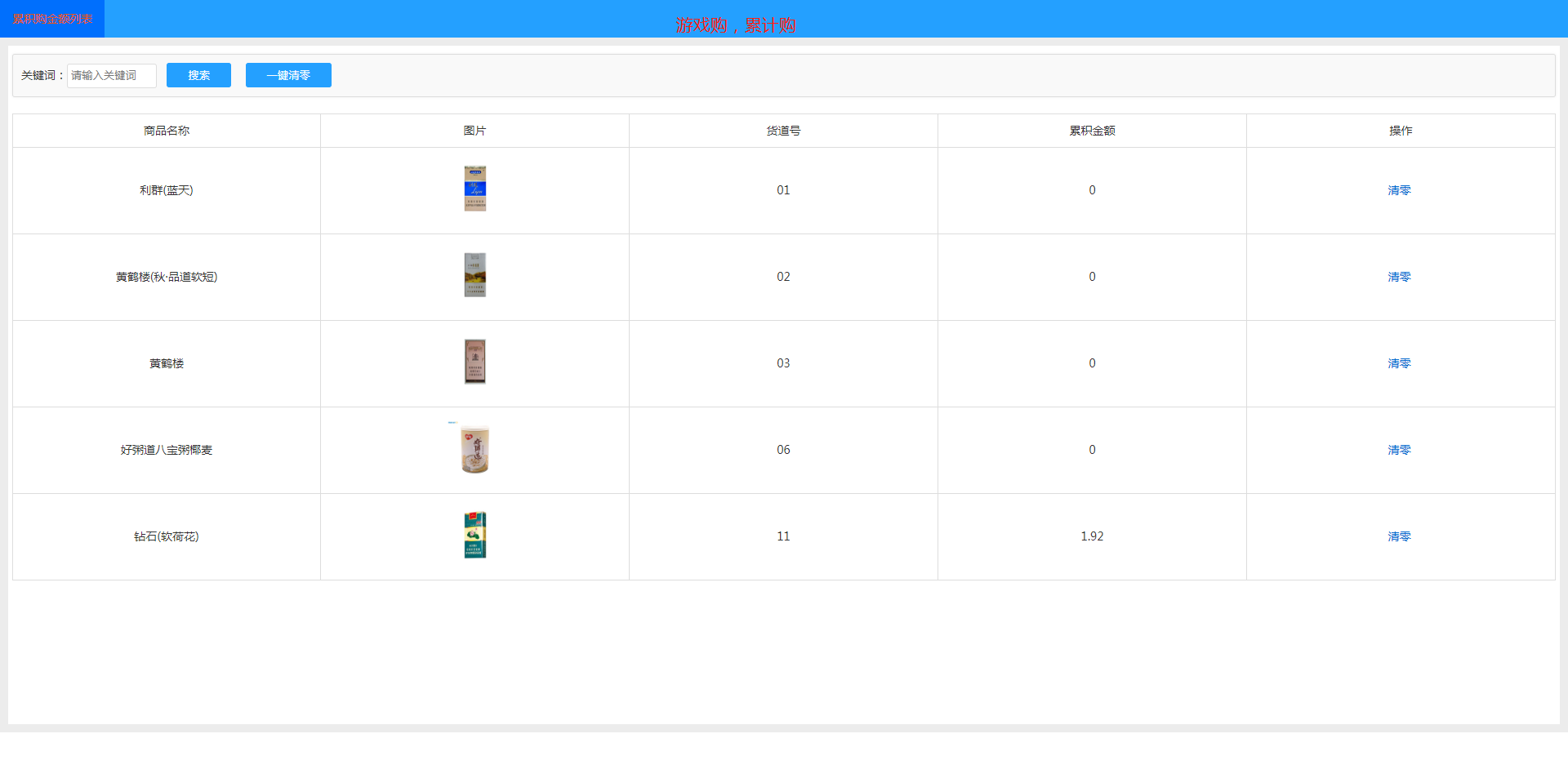Select the 1.92 accumulated amount cell
This screenshot has height=765, width=1568.
(x=1092, y=536)
